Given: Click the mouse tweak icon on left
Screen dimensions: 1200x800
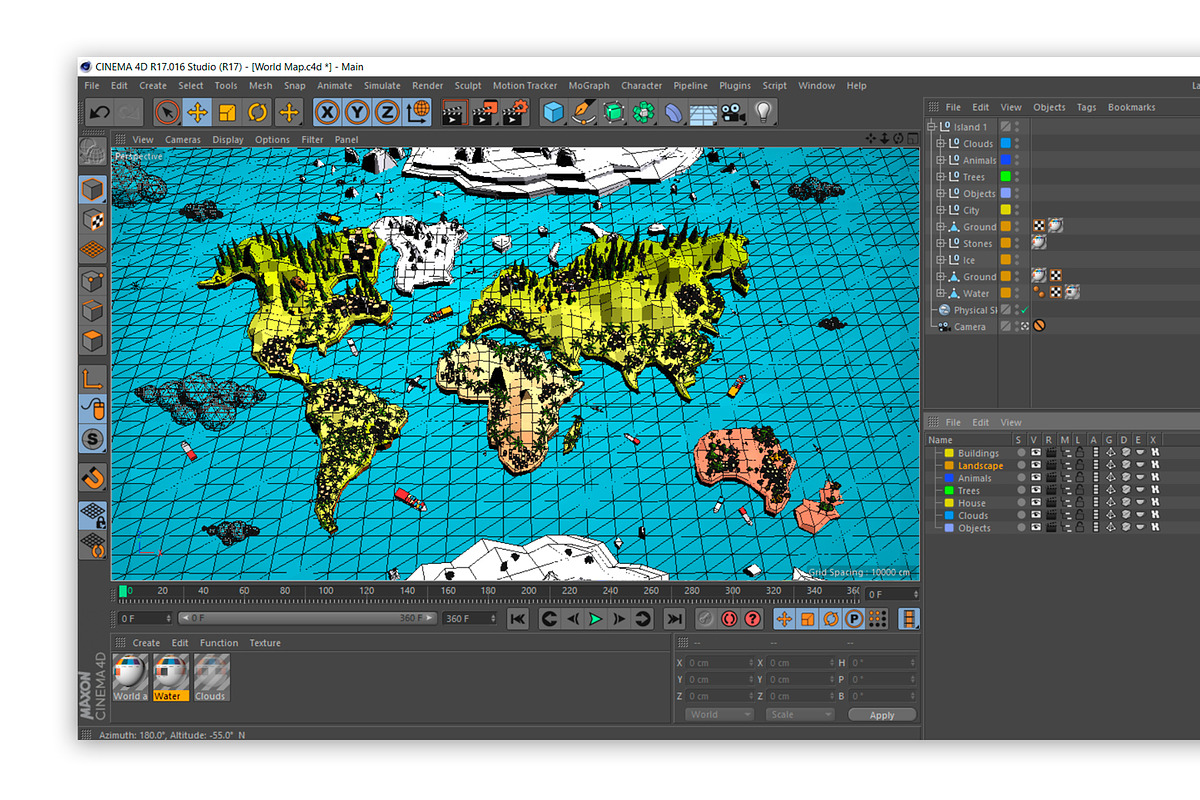Looking at the screenshot, I should pyautogui.click(x=93, y=408).
